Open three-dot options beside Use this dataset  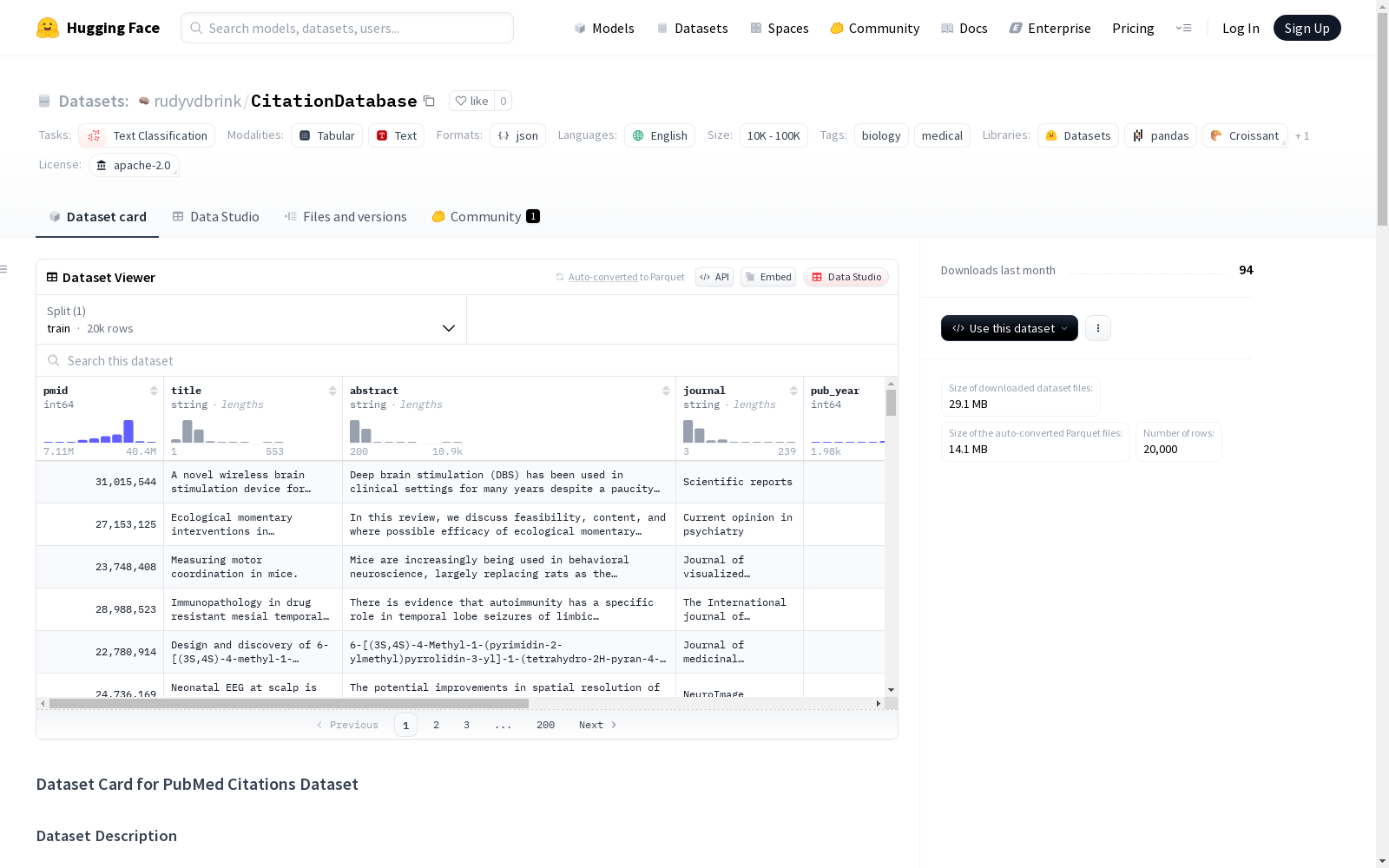tap(1098, 328)
